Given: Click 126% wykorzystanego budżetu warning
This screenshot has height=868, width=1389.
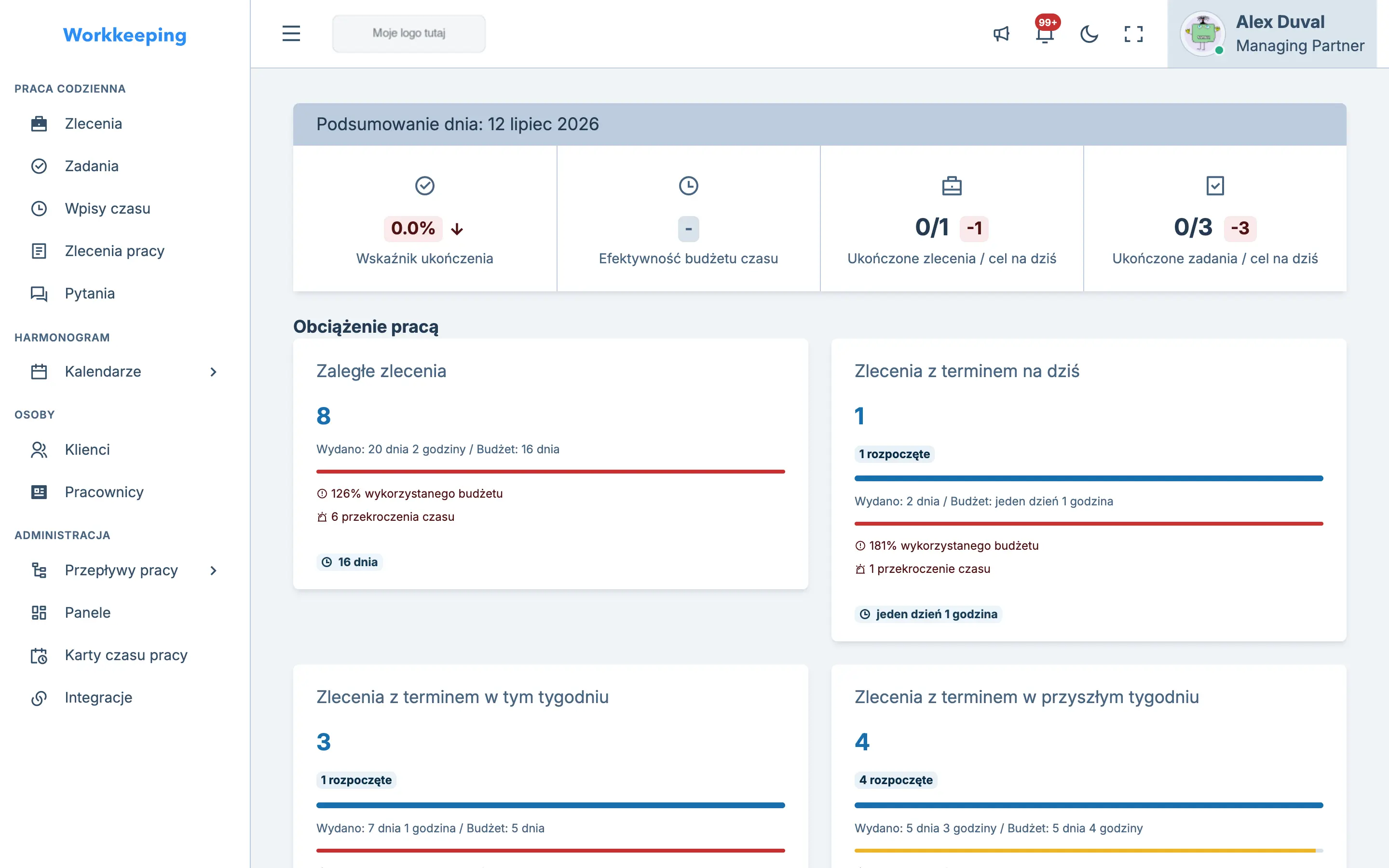Looking at the screenshot, I should coord(410,494).
